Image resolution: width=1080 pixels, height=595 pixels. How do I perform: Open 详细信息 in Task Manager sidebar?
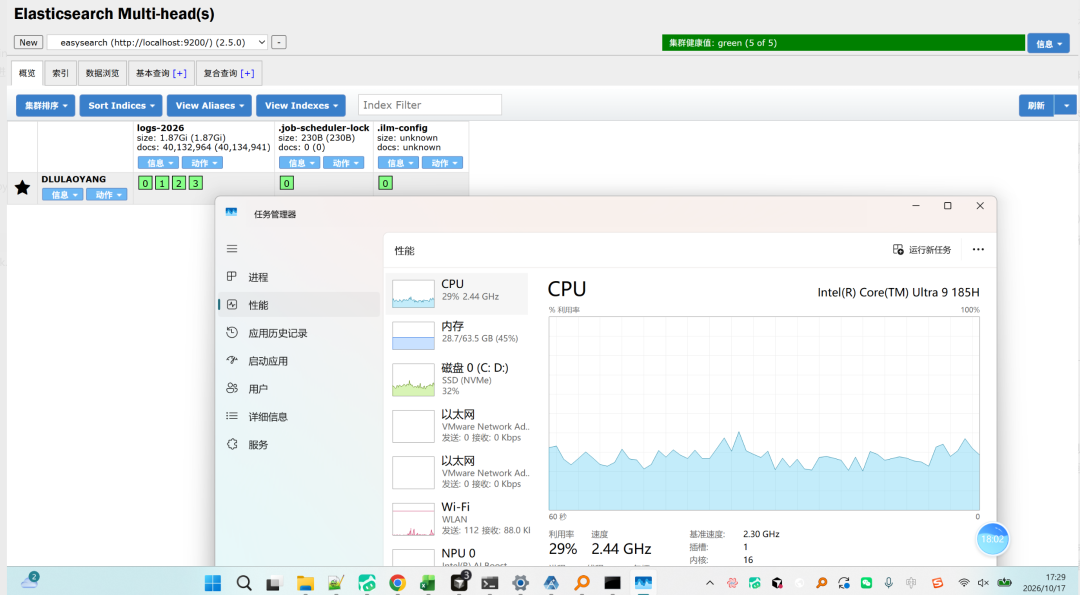tap(298, 417)
